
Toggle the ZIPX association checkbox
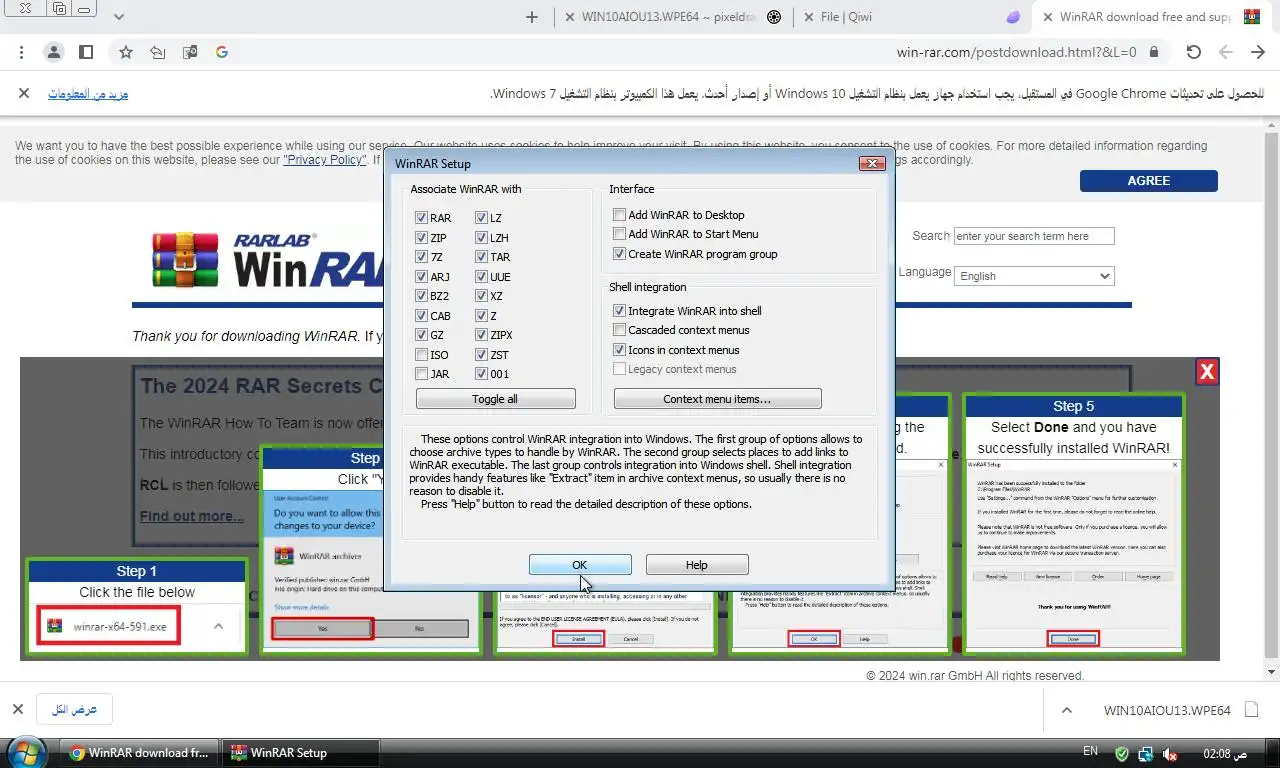tap(481, 335)
